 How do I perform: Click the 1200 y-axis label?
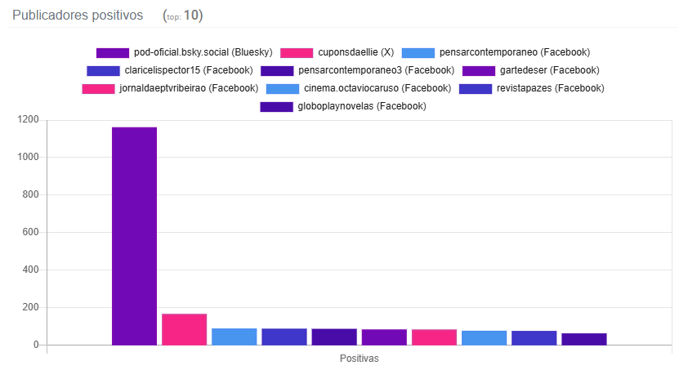click(x=28, y=119)
